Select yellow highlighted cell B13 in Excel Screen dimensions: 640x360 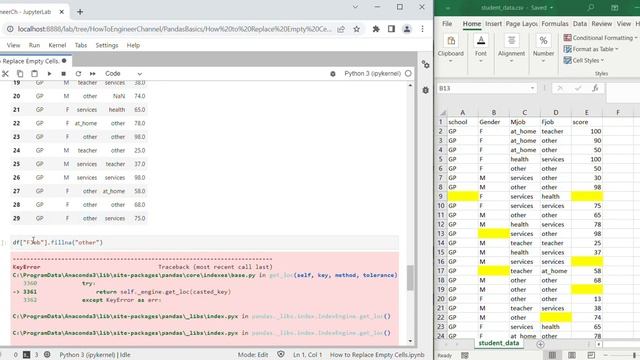(493, 234)
